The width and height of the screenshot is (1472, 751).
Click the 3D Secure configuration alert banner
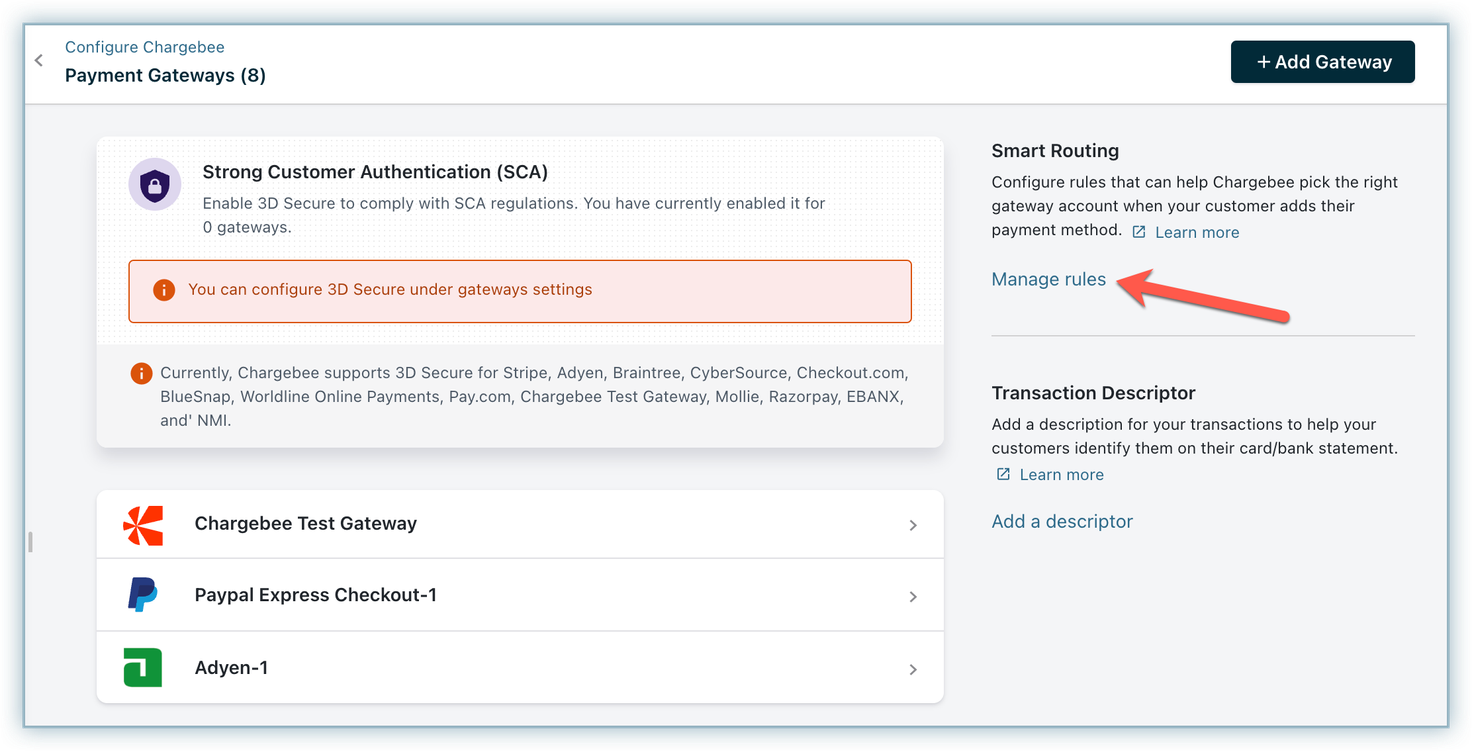520,291
